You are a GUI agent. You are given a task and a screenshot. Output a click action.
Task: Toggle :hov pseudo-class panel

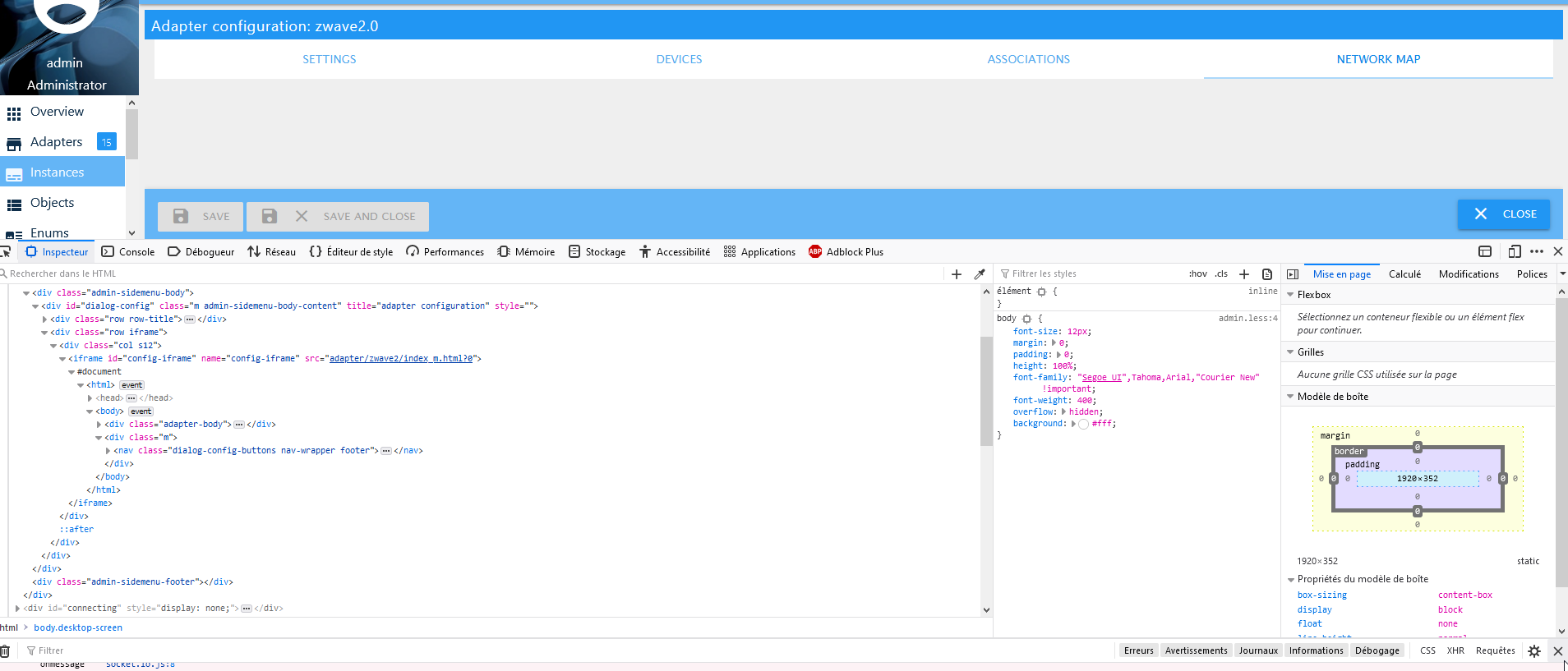[1198, 274]
